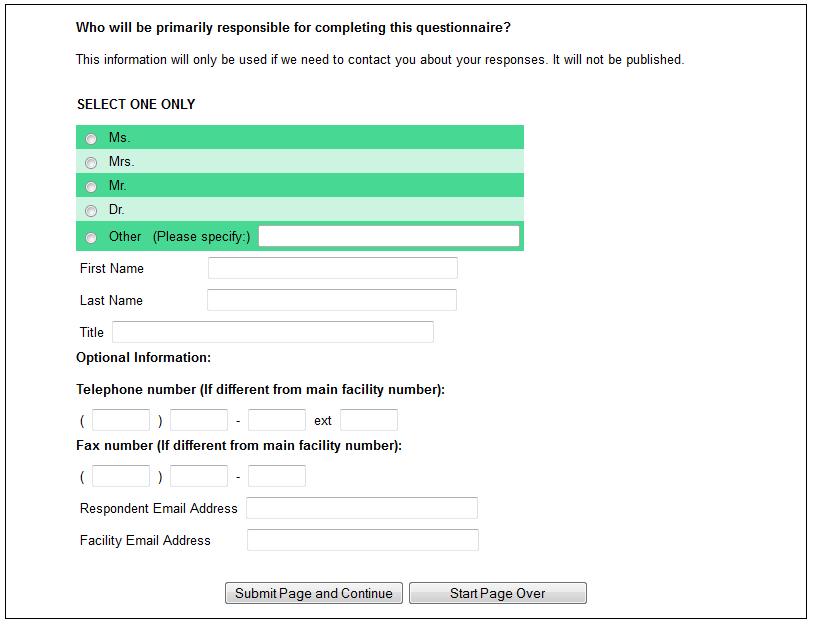Focus the fax prefix field
This screenshot has width=815, height=626.
click(x=199, y=476)
